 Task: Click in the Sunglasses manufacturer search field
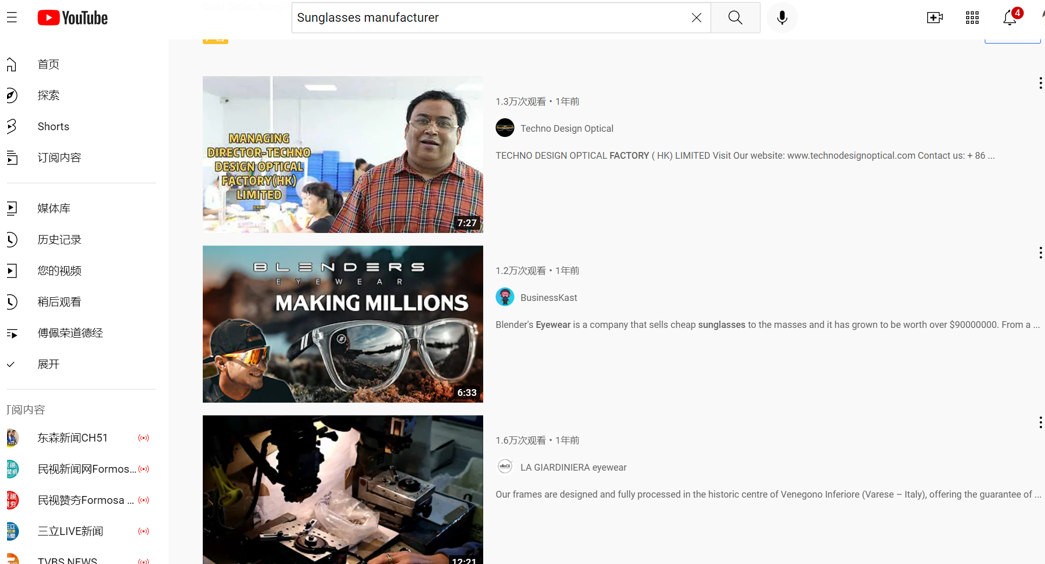[490, 18]
